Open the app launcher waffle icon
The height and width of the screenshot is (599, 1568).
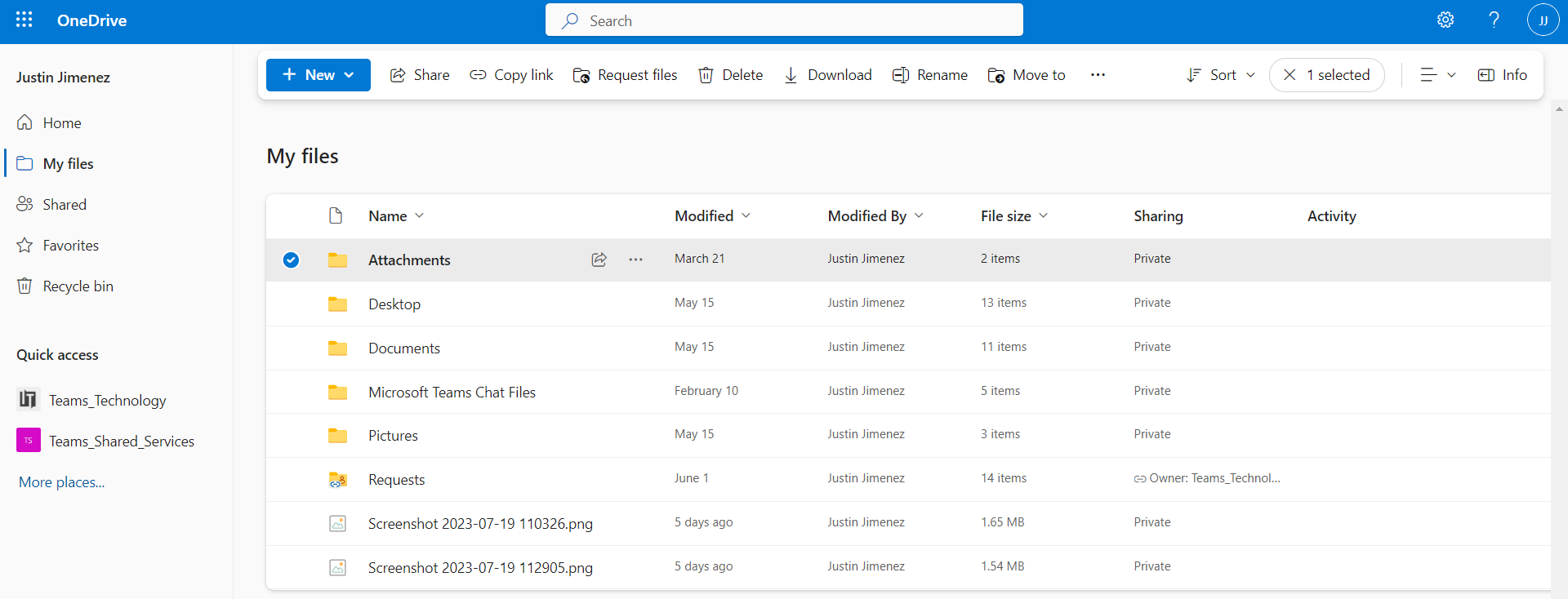24,20
